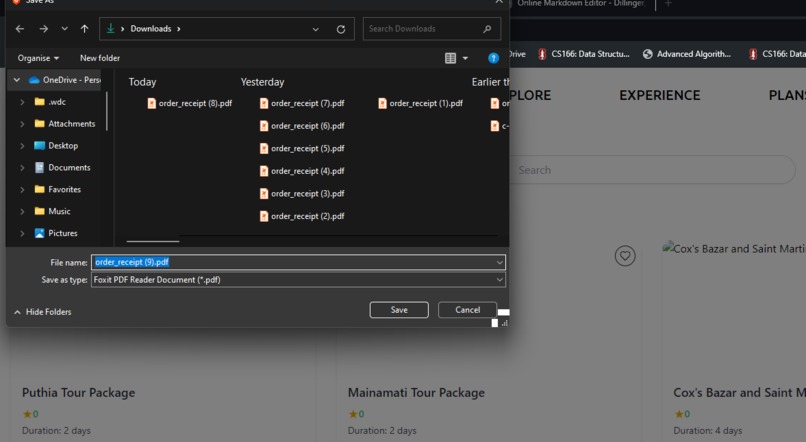806x442 pixels.
Task: Select file order_receipt (6).pdf
Action: 302,126
